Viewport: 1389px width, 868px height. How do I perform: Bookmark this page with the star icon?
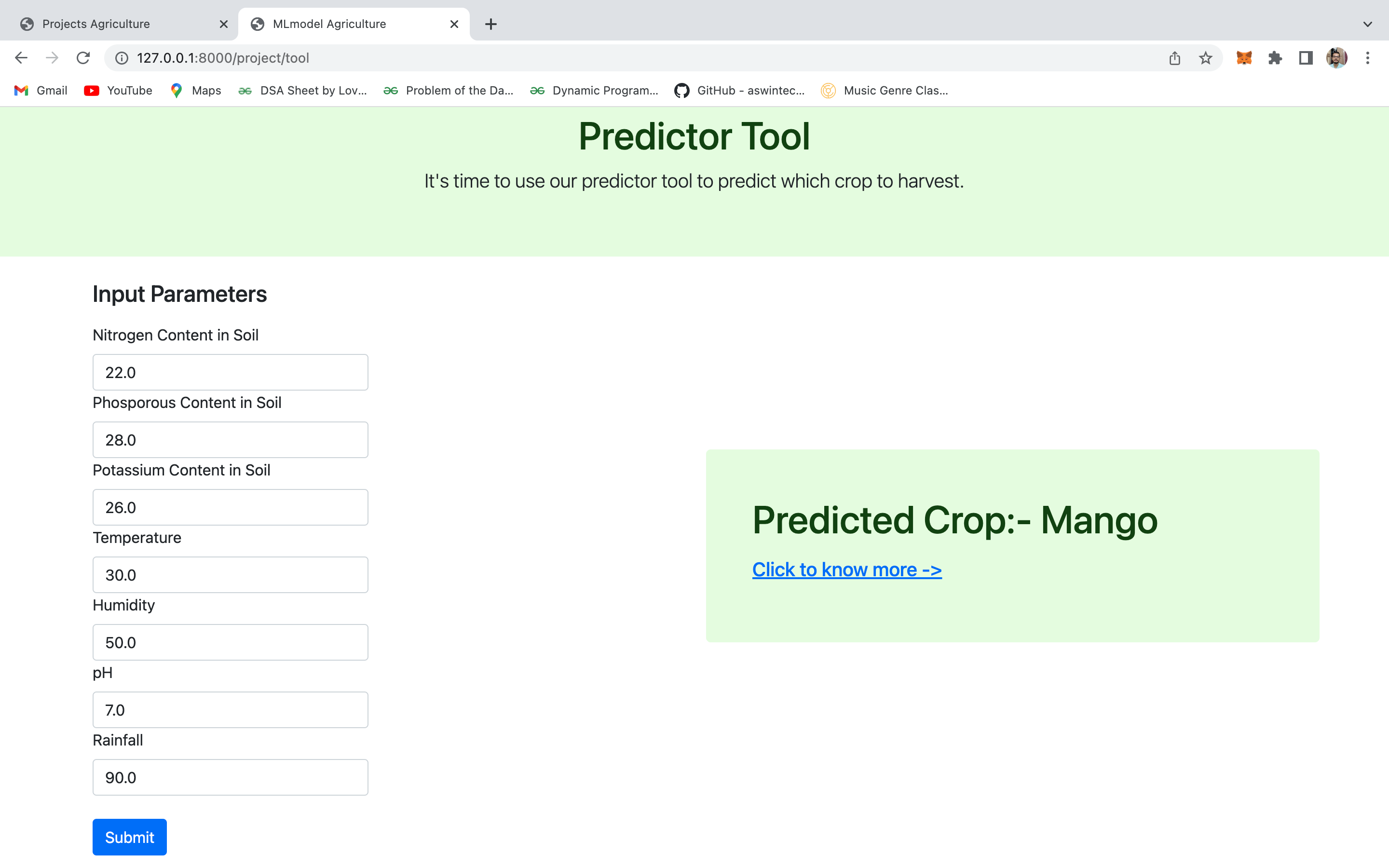pyautogui.click(x=1204, y=57)
